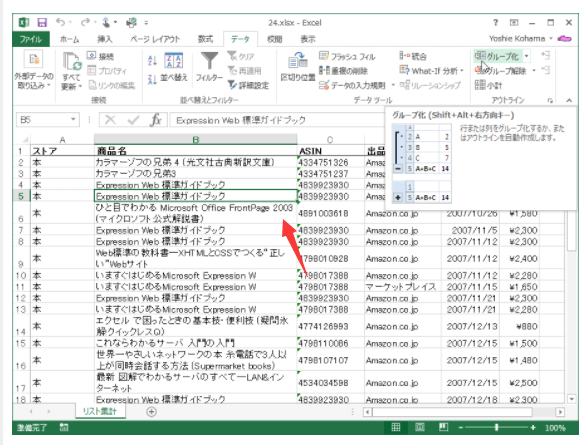This screenshot has height=445, width=587.
Task: Select row 5 header
Action: point(21,196)
